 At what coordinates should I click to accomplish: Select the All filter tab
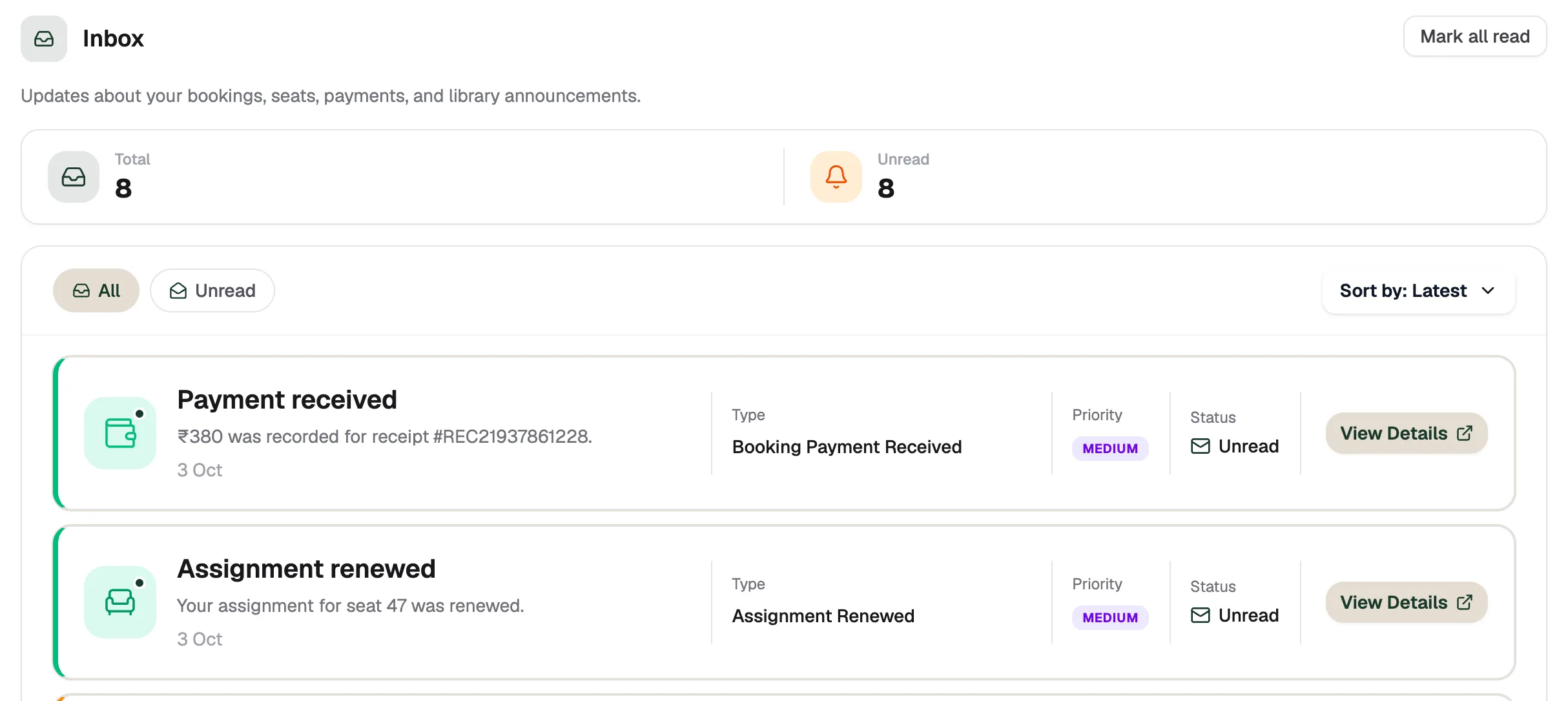pos(96,290)
